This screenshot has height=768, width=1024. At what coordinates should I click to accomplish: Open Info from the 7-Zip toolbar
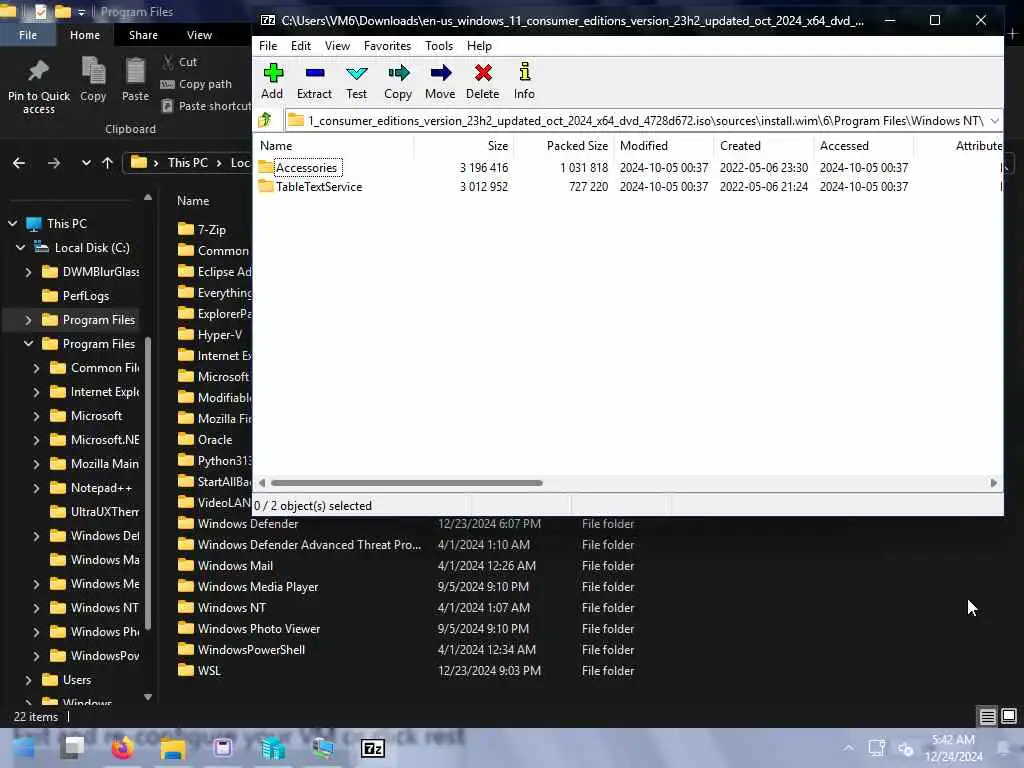click(524, 81)
